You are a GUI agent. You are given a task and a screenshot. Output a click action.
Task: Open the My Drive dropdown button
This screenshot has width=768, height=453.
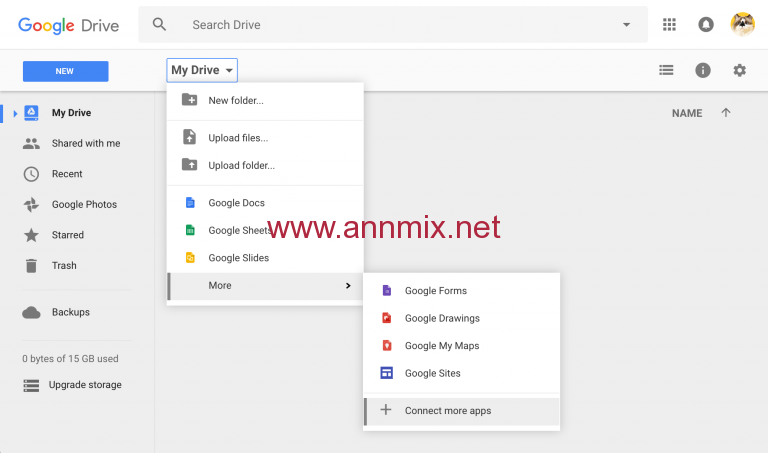click(x=202, y=70)
